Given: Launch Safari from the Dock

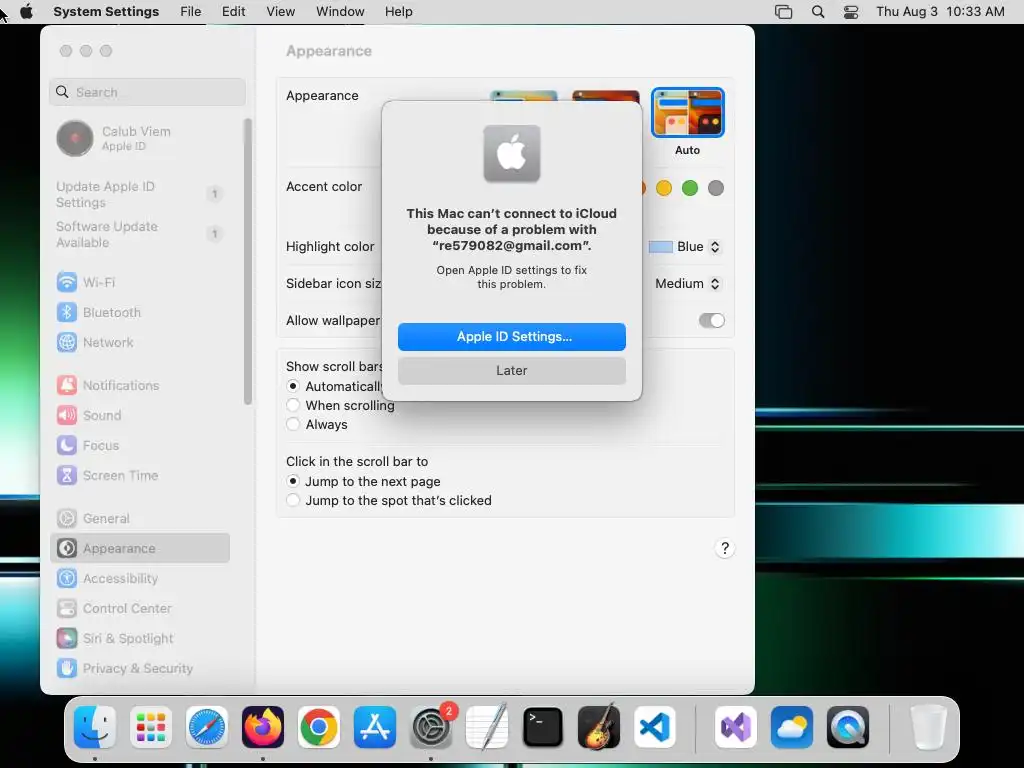Looking at the screenshot, I should click(x=207, y=727).
